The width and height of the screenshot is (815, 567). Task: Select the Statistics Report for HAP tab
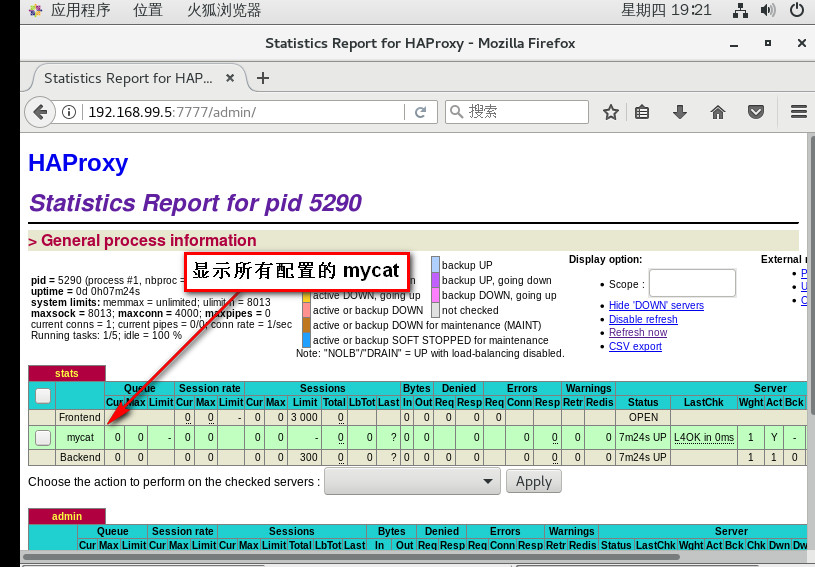(128, 78)
